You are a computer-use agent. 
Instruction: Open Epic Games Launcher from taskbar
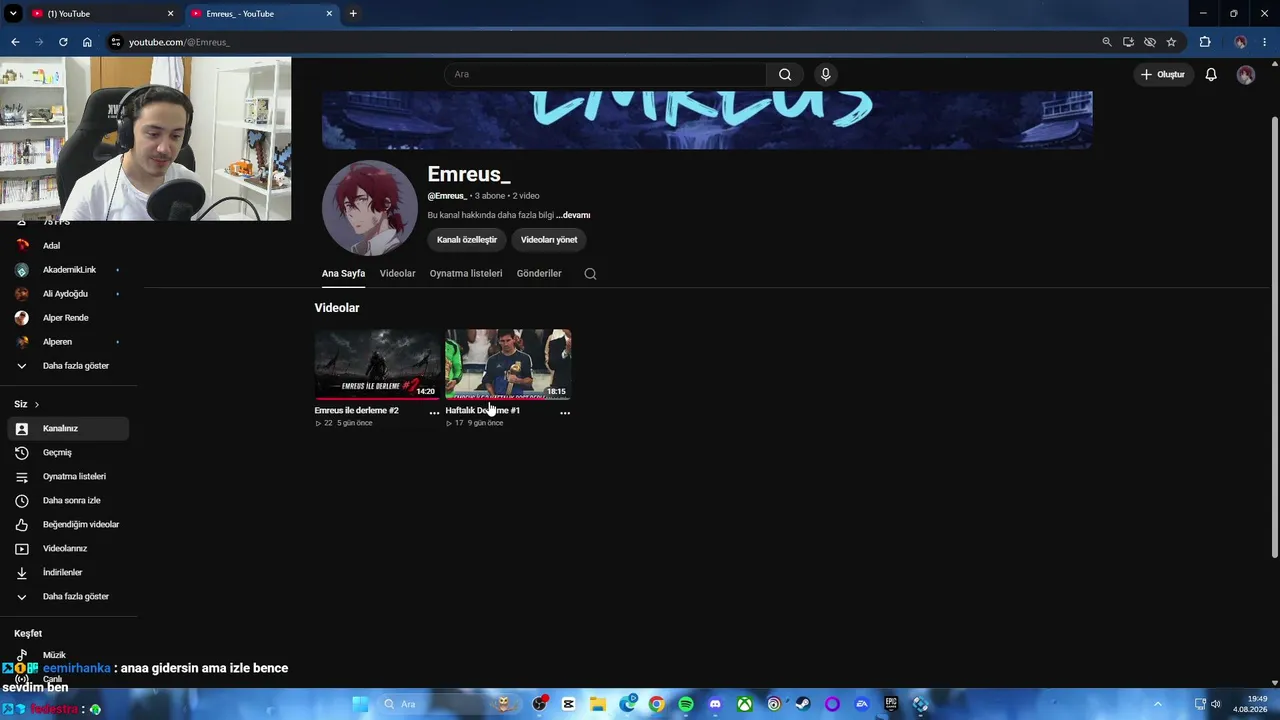point(891,704)
